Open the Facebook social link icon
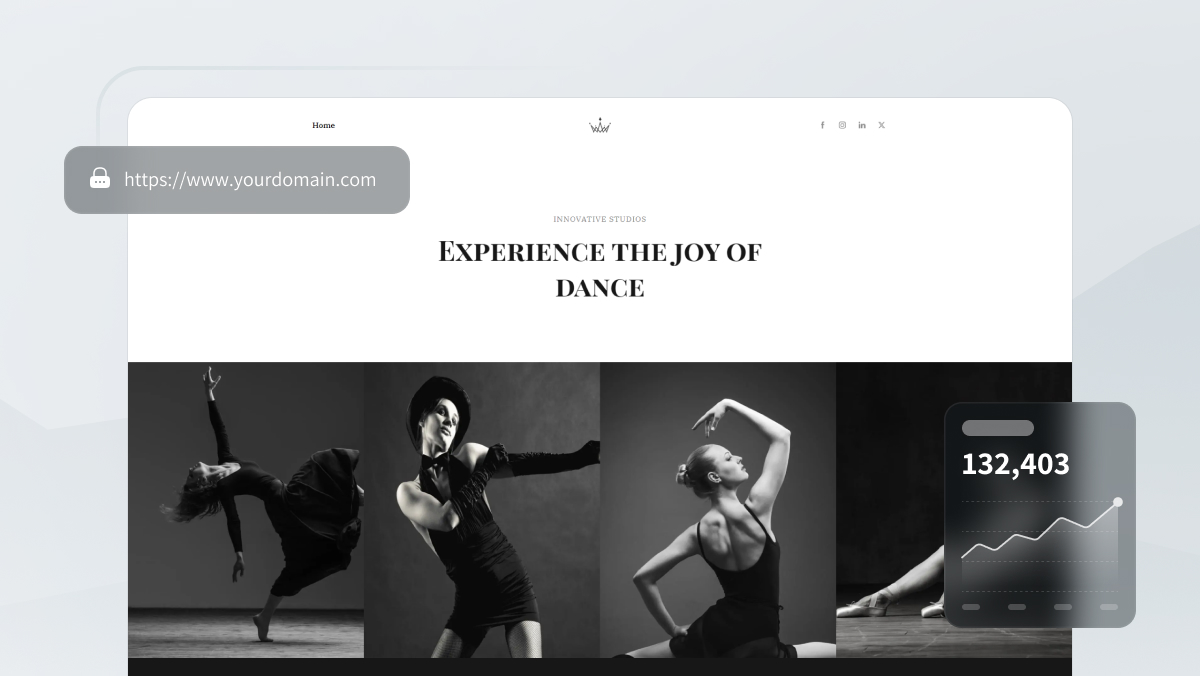The height and width of the screenshot is (676, 1200). click(x=822, y=125)
